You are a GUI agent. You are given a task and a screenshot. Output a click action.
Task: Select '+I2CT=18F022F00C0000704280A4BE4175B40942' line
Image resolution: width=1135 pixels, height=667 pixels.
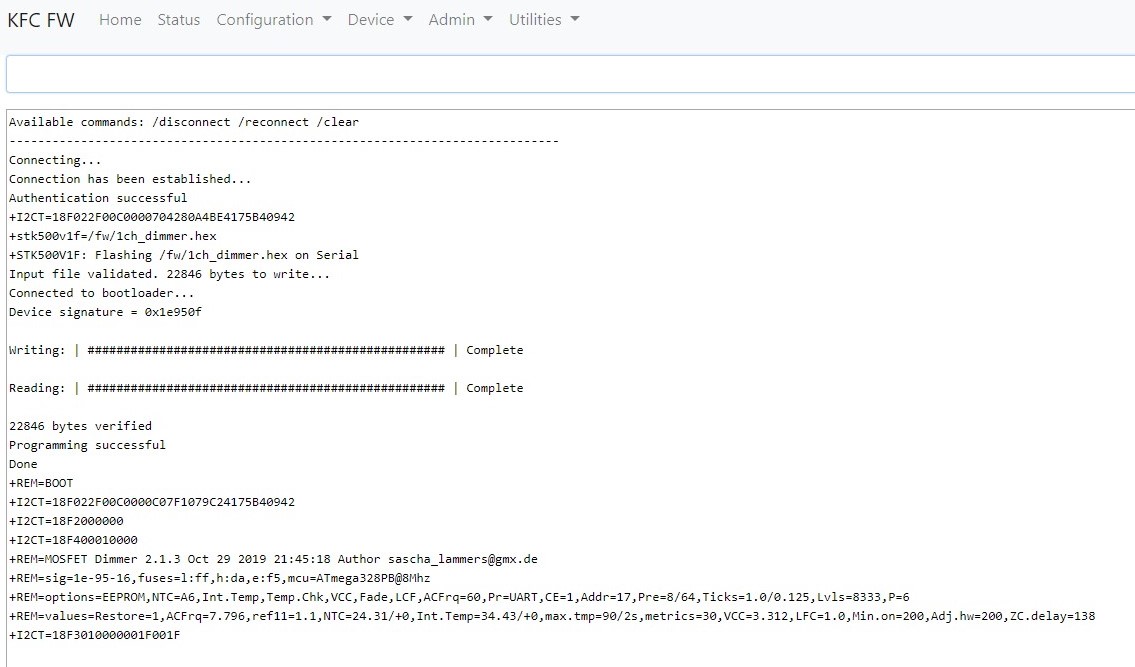152,217
